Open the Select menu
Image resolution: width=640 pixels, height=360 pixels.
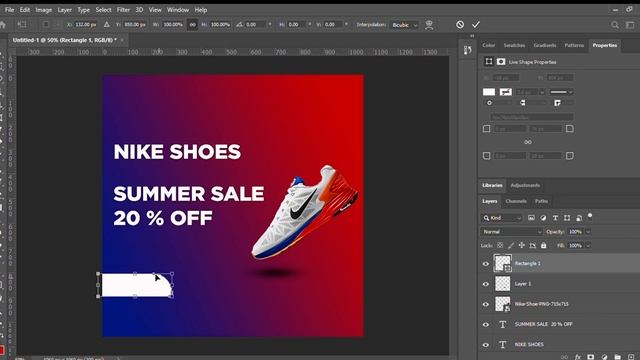[103, 10]
